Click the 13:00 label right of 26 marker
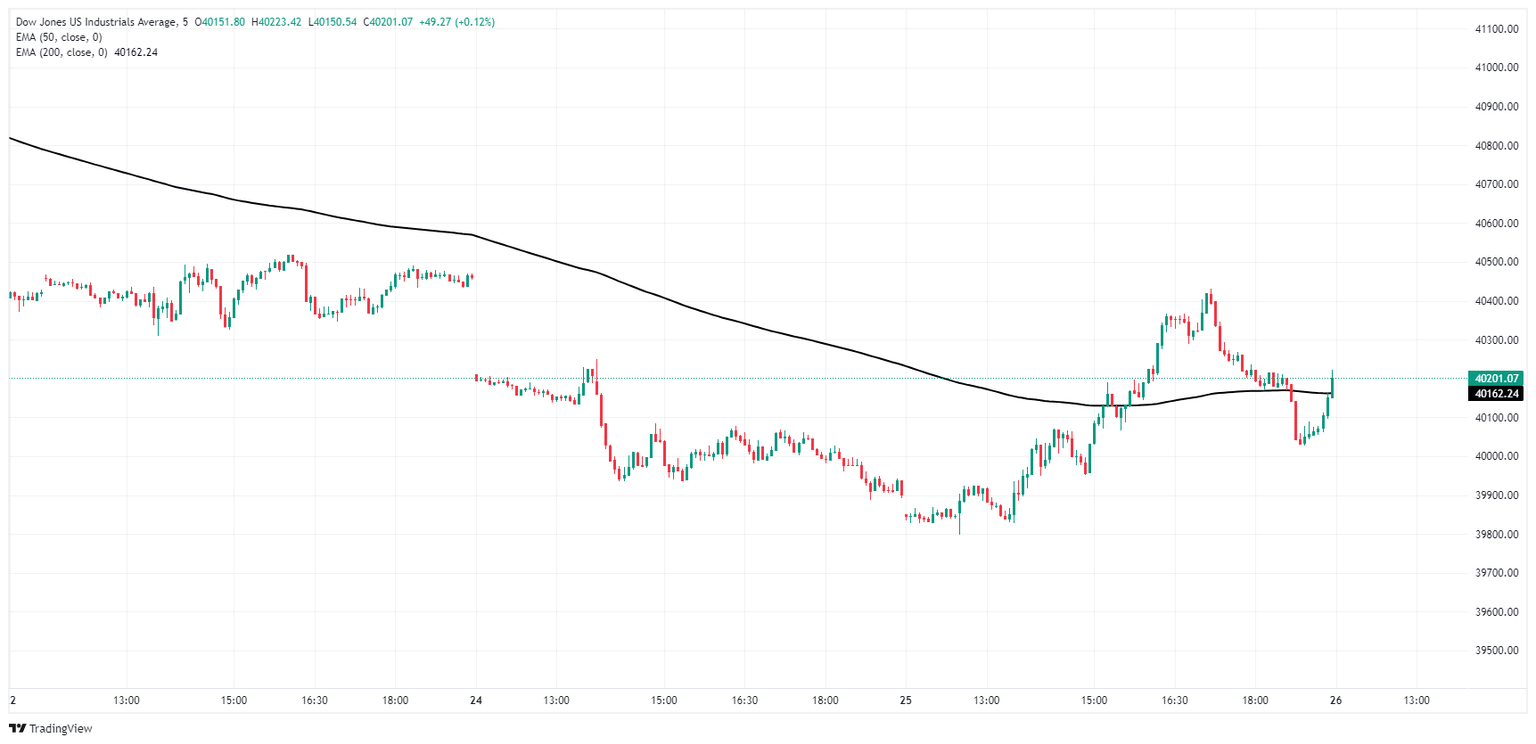 coord(1416,700)
